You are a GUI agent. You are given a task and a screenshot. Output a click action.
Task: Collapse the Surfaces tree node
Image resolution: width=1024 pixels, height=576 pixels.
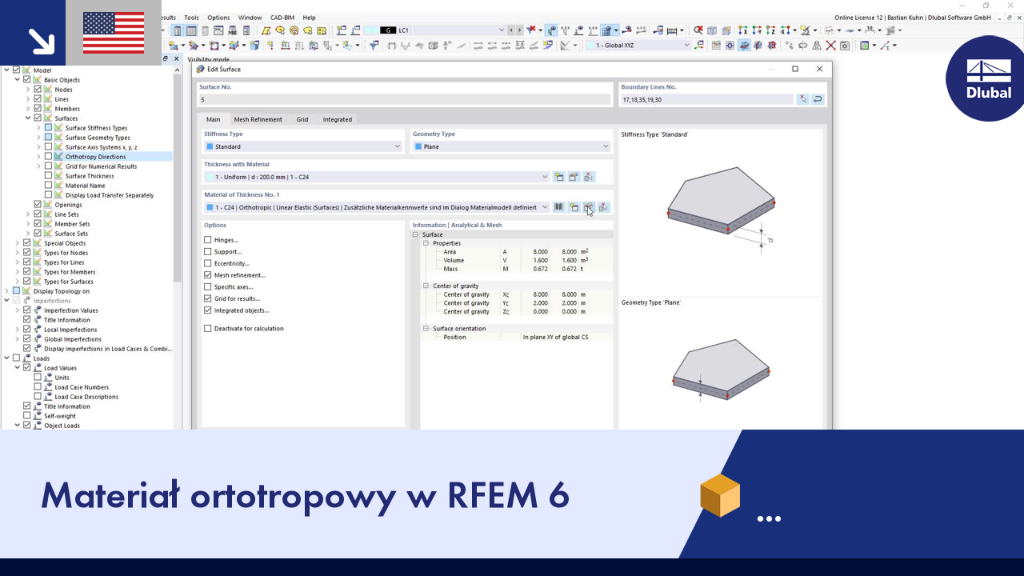(28, 118)
